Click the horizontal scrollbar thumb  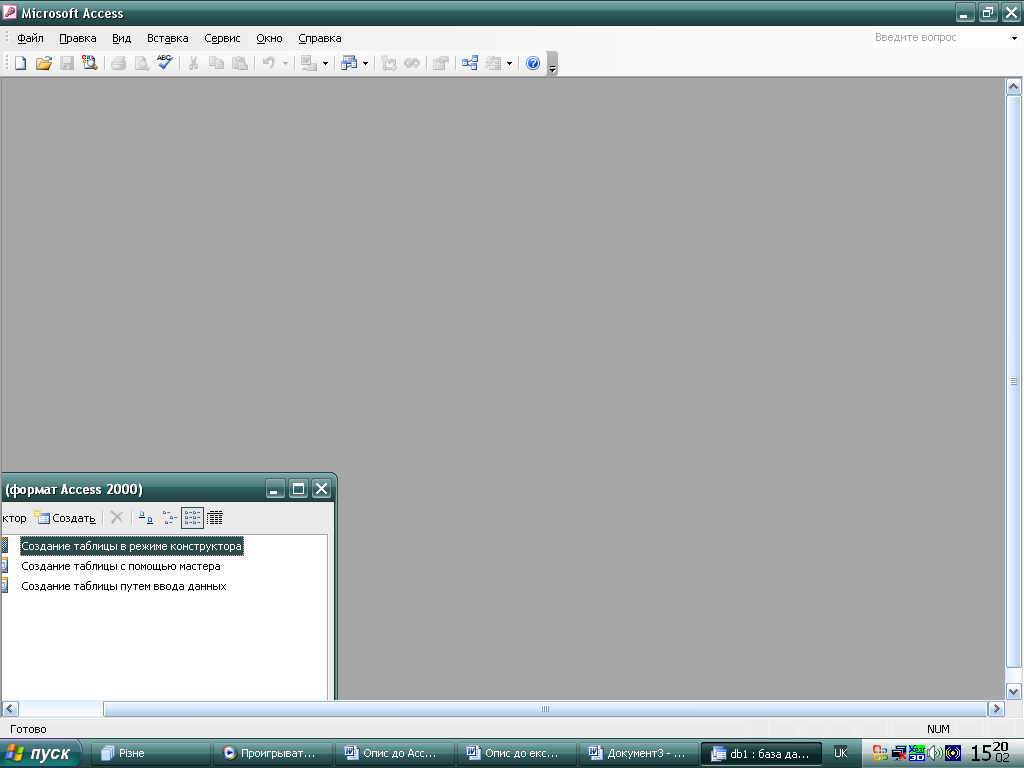pyautogui.click(x=545, y=709)
